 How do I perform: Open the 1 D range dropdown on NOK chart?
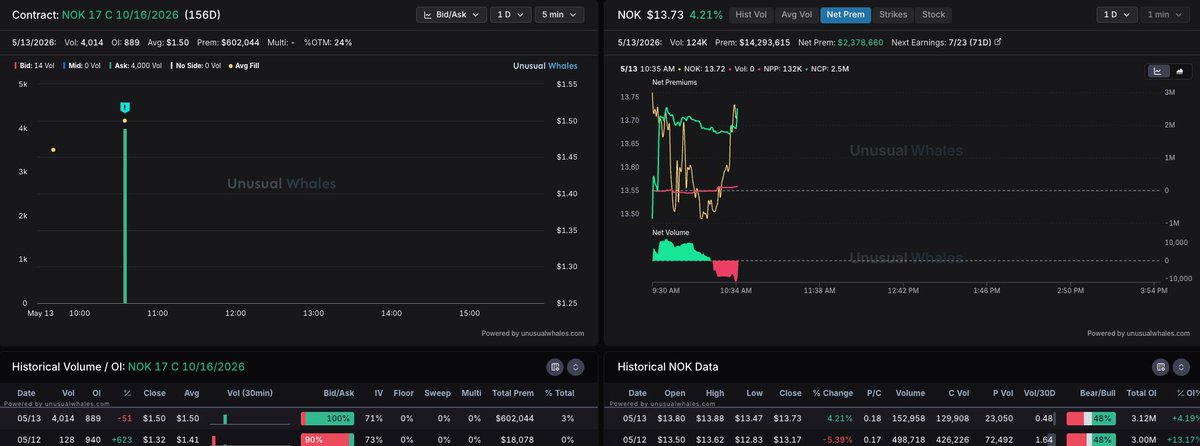1116,15
